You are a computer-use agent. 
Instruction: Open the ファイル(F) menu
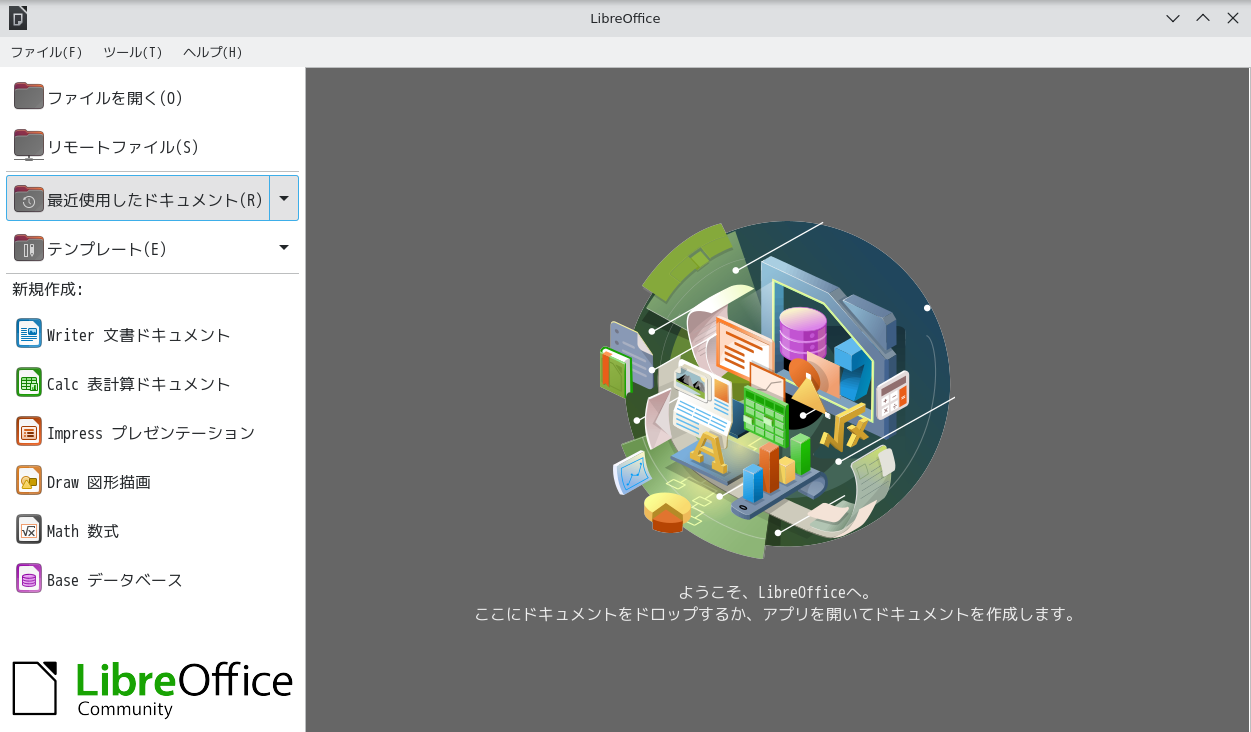(x=46, y=52)
